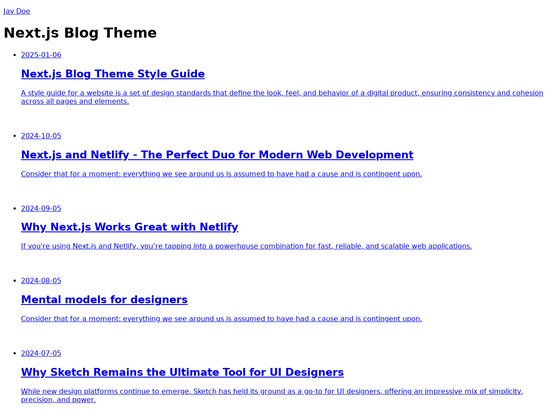Select the 2024-08-05 date link

[41, 281]
